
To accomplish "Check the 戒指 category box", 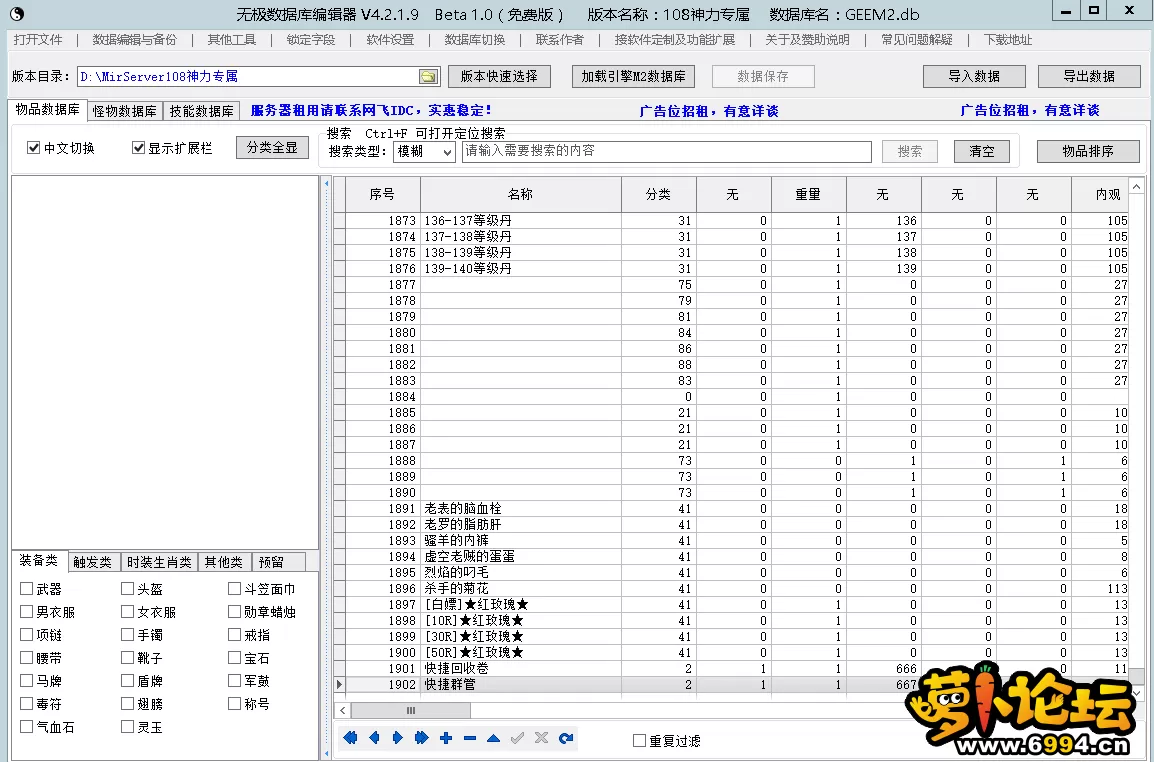I will point(234,634).
